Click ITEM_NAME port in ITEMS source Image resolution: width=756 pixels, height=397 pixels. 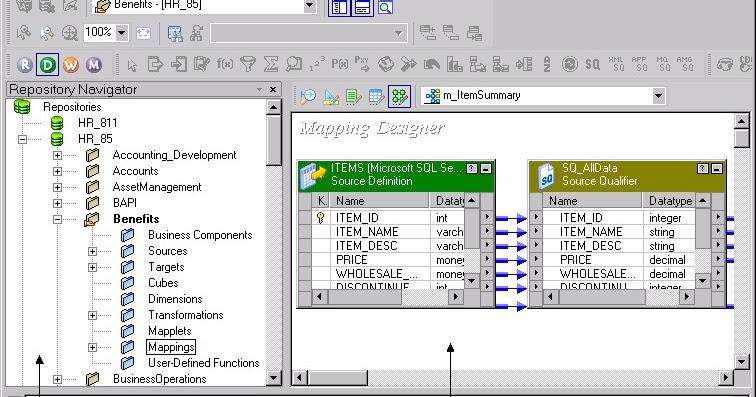pyautogui.click(x=367, y=232)
